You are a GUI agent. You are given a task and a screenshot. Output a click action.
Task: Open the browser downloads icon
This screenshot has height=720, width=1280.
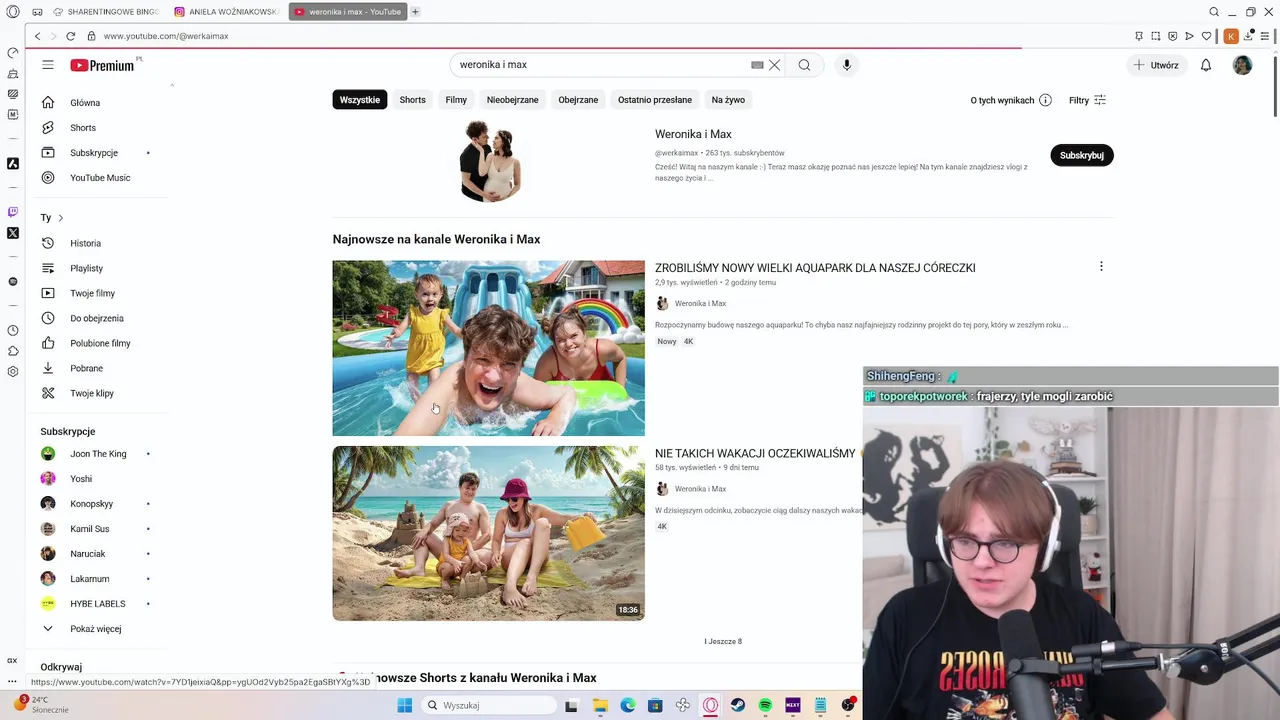tap(1250, 36)
